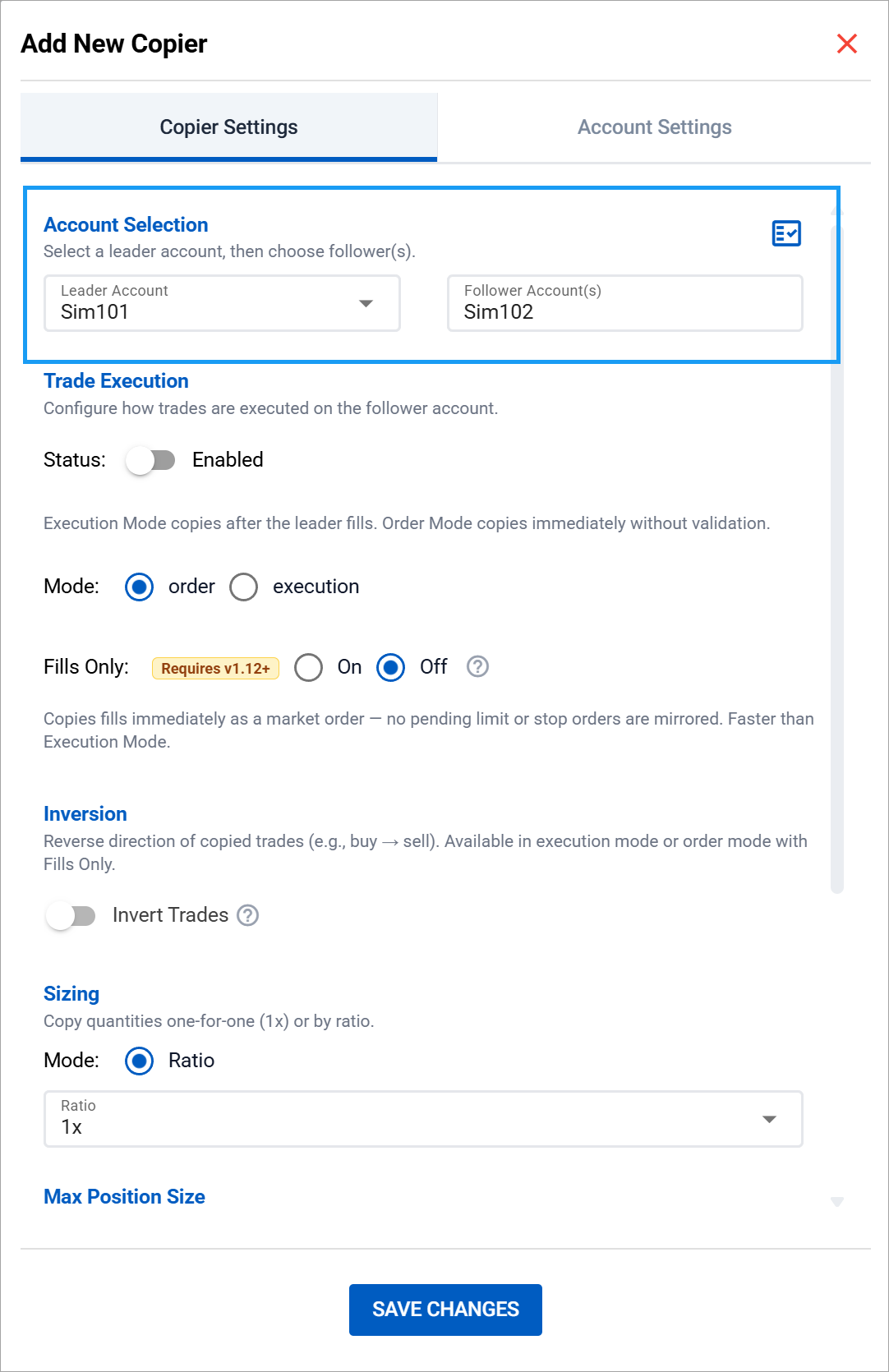Click the checklist icon in Account Selection

click(x=785, y=233)
